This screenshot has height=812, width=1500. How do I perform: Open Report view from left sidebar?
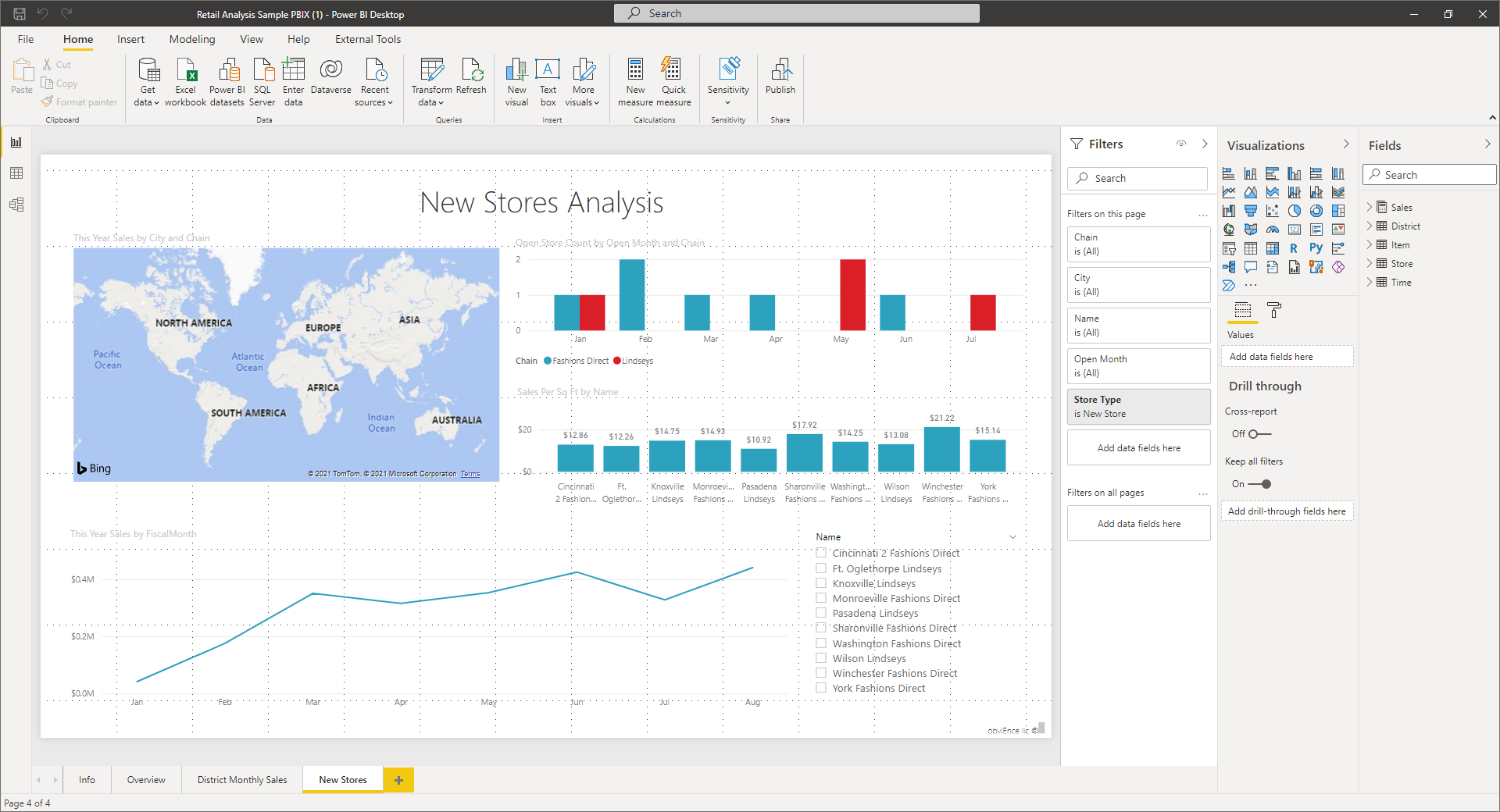16,142
